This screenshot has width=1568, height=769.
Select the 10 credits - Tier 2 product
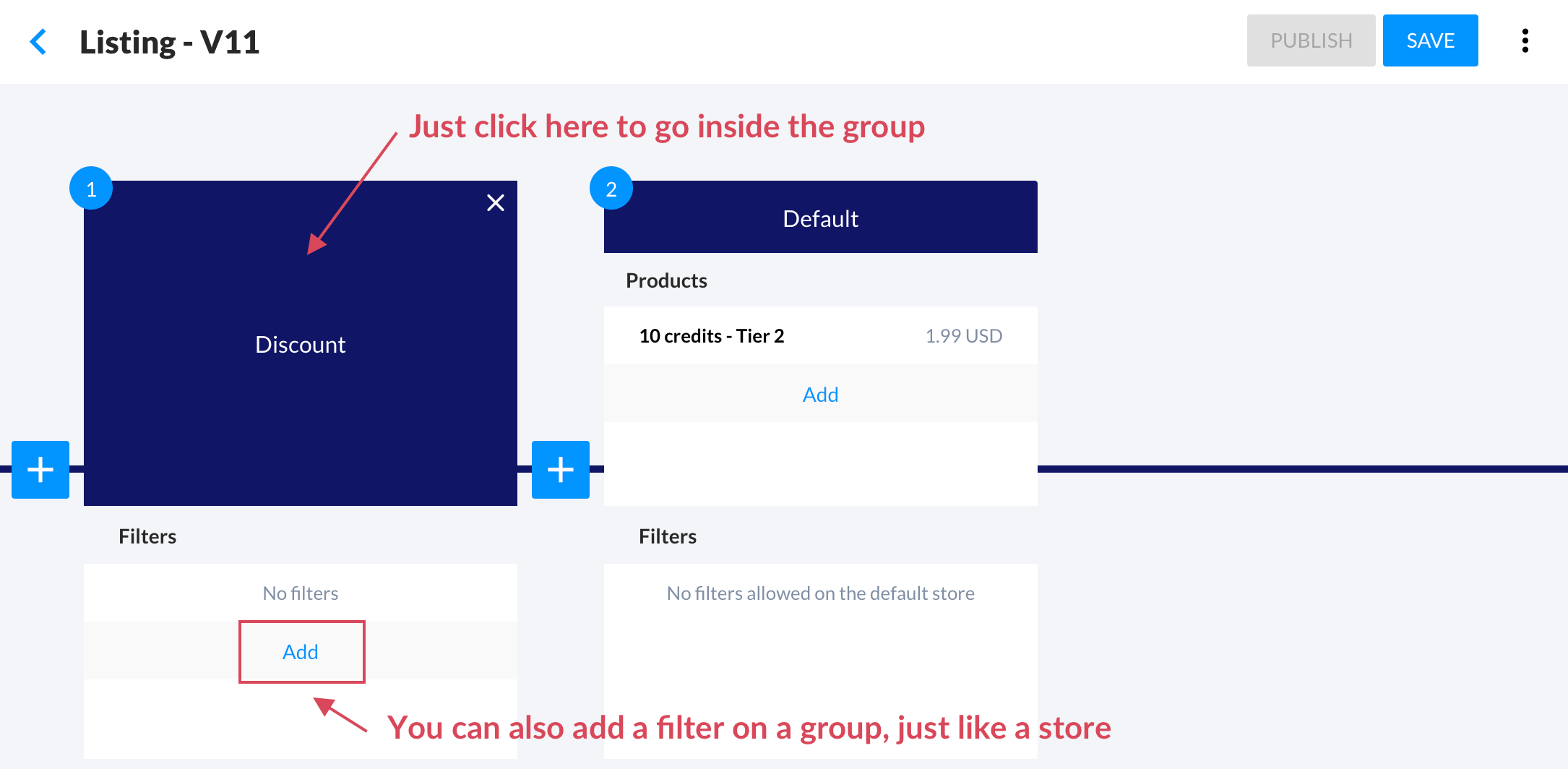[x=712, y=336]
